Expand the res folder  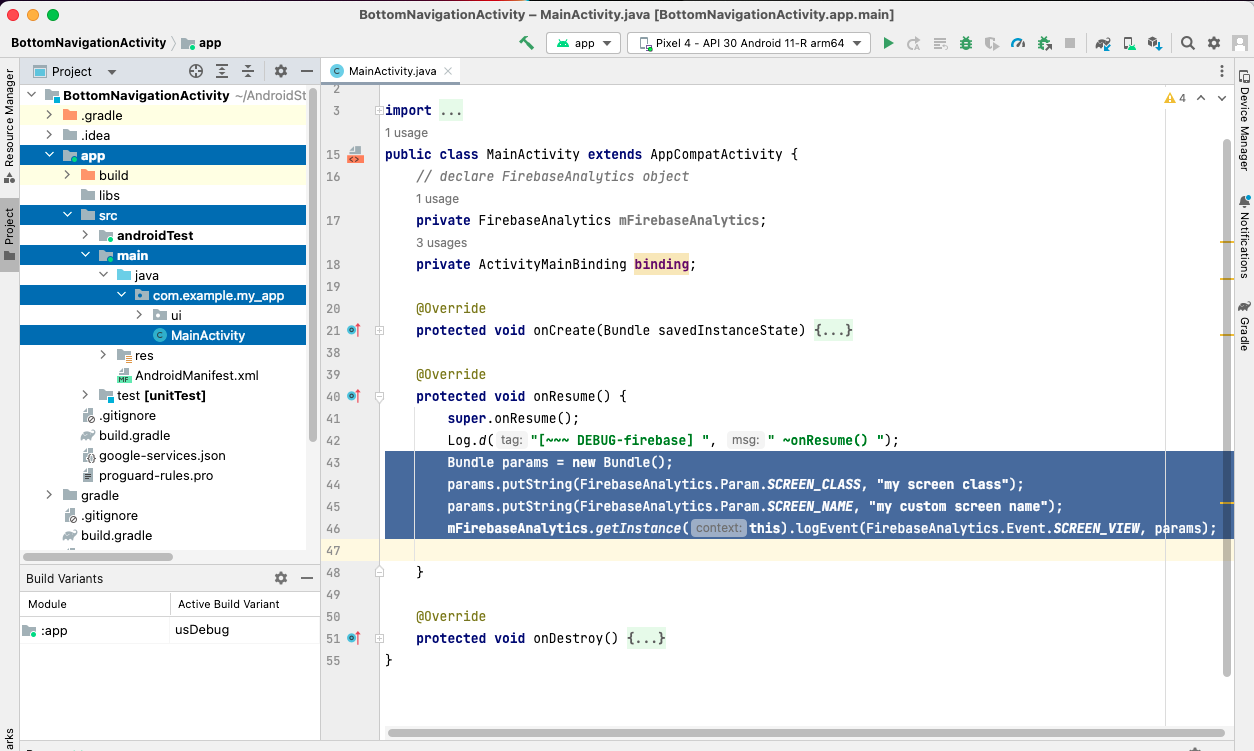click(x=103, y=355)
